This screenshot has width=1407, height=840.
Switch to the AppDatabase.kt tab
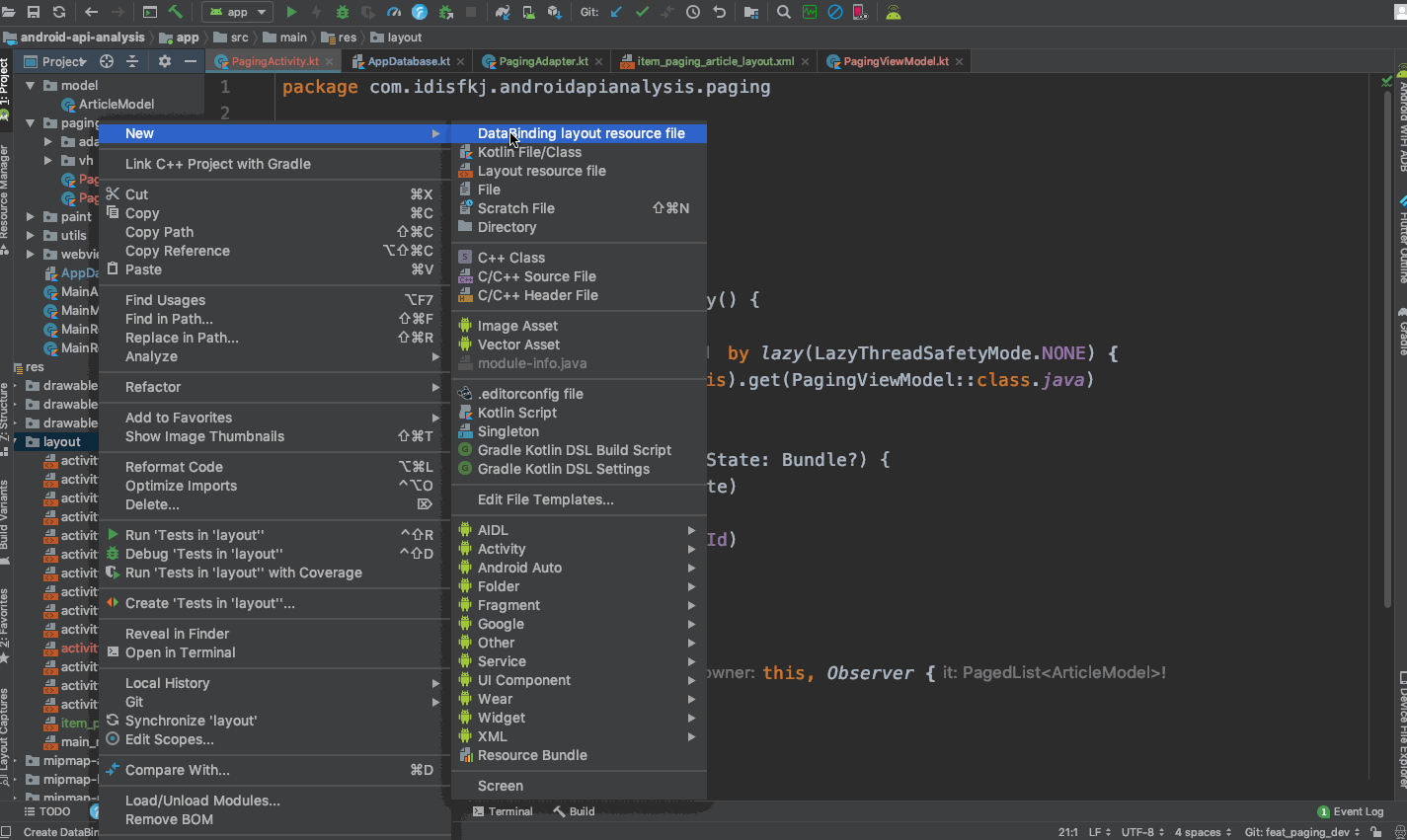408,61
